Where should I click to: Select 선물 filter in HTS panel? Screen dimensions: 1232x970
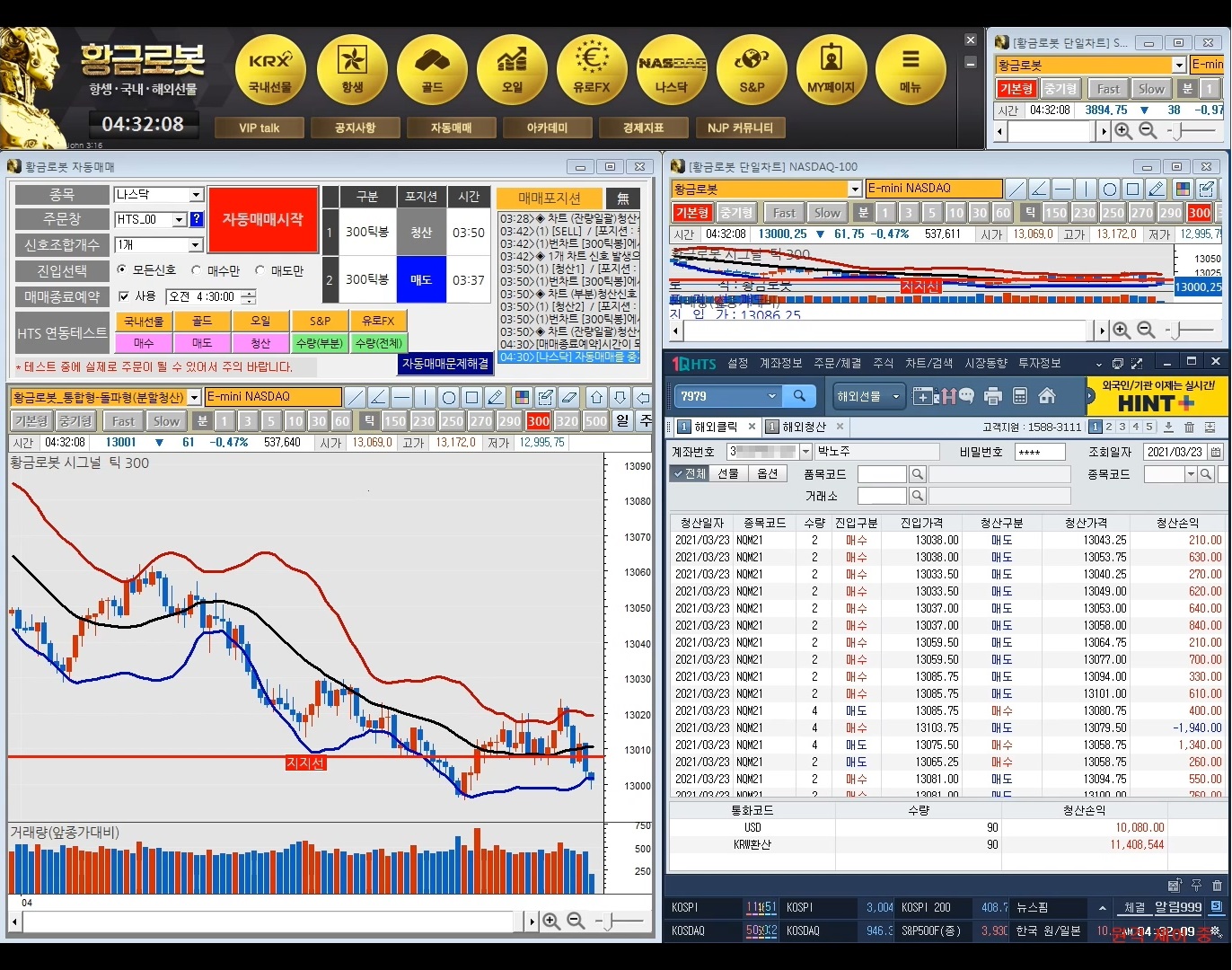tap(728, 473)
